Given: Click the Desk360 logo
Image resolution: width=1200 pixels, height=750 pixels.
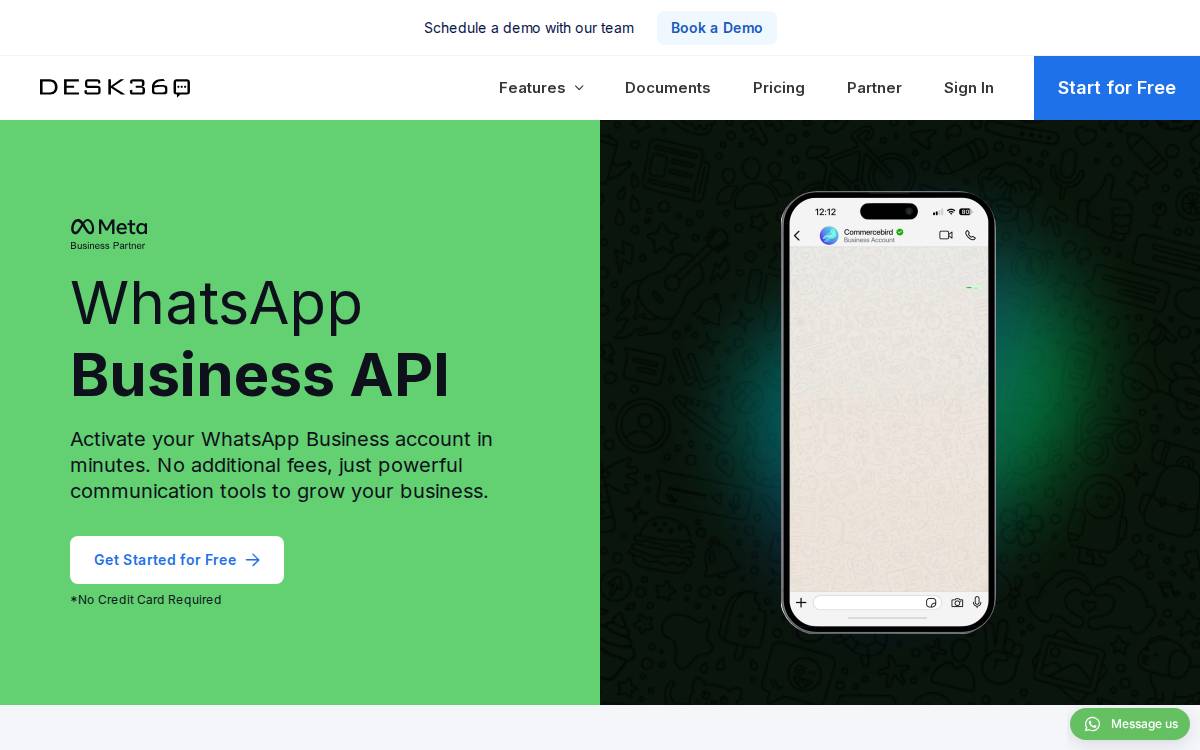Looking at the screenshot, I should click(115, 88).
